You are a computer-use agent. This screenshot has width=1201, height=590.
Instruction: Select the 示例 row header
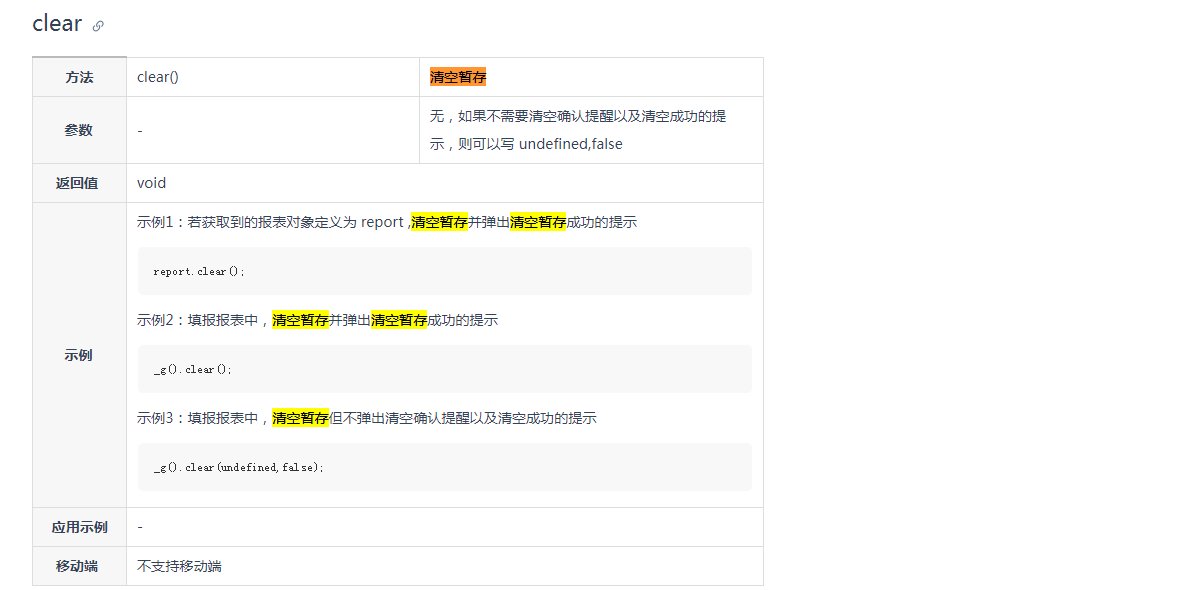point(79,355)
